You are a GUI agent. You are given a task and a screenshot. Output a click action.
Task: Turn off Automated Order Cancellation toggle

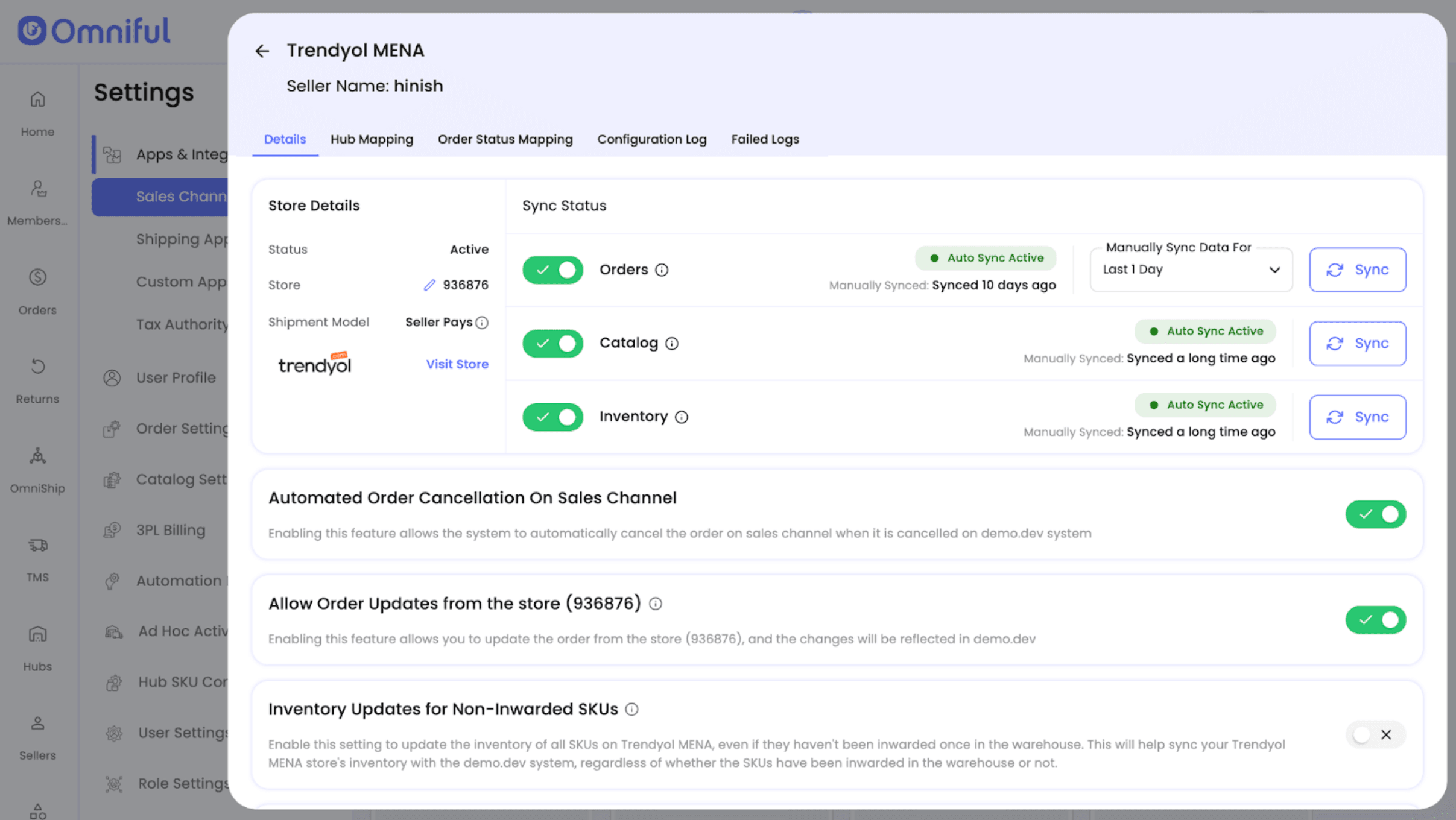point(1375,514)
